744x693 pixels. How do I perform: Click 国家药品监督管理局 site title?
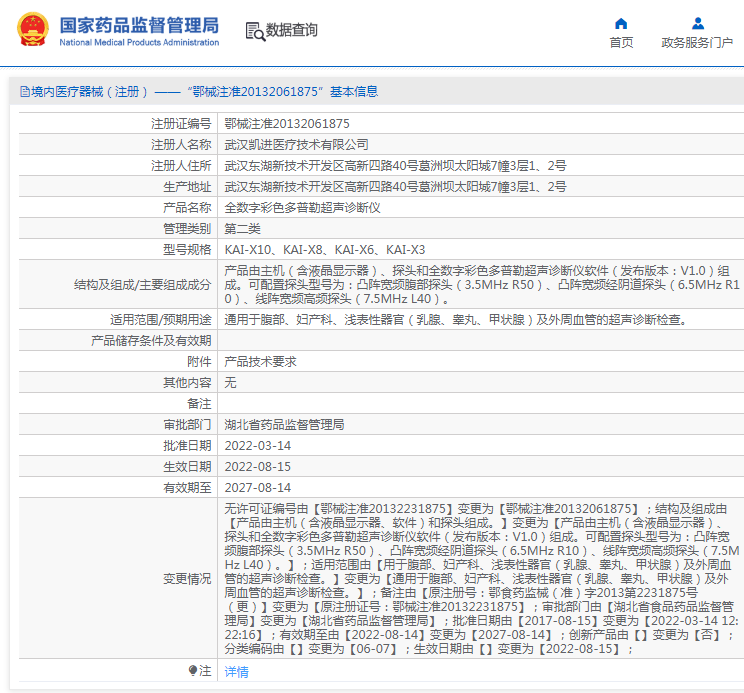point(139,25)
